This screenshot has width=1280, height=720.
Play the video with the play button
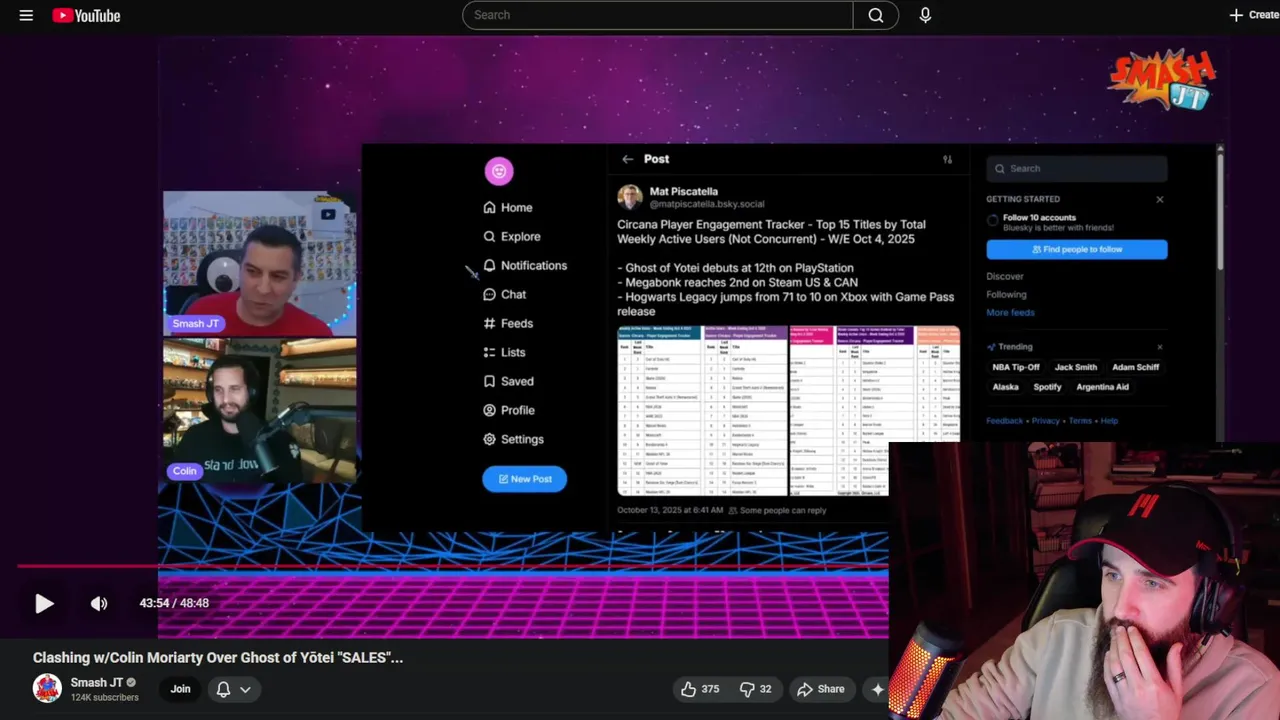click(x=44, y=603)
